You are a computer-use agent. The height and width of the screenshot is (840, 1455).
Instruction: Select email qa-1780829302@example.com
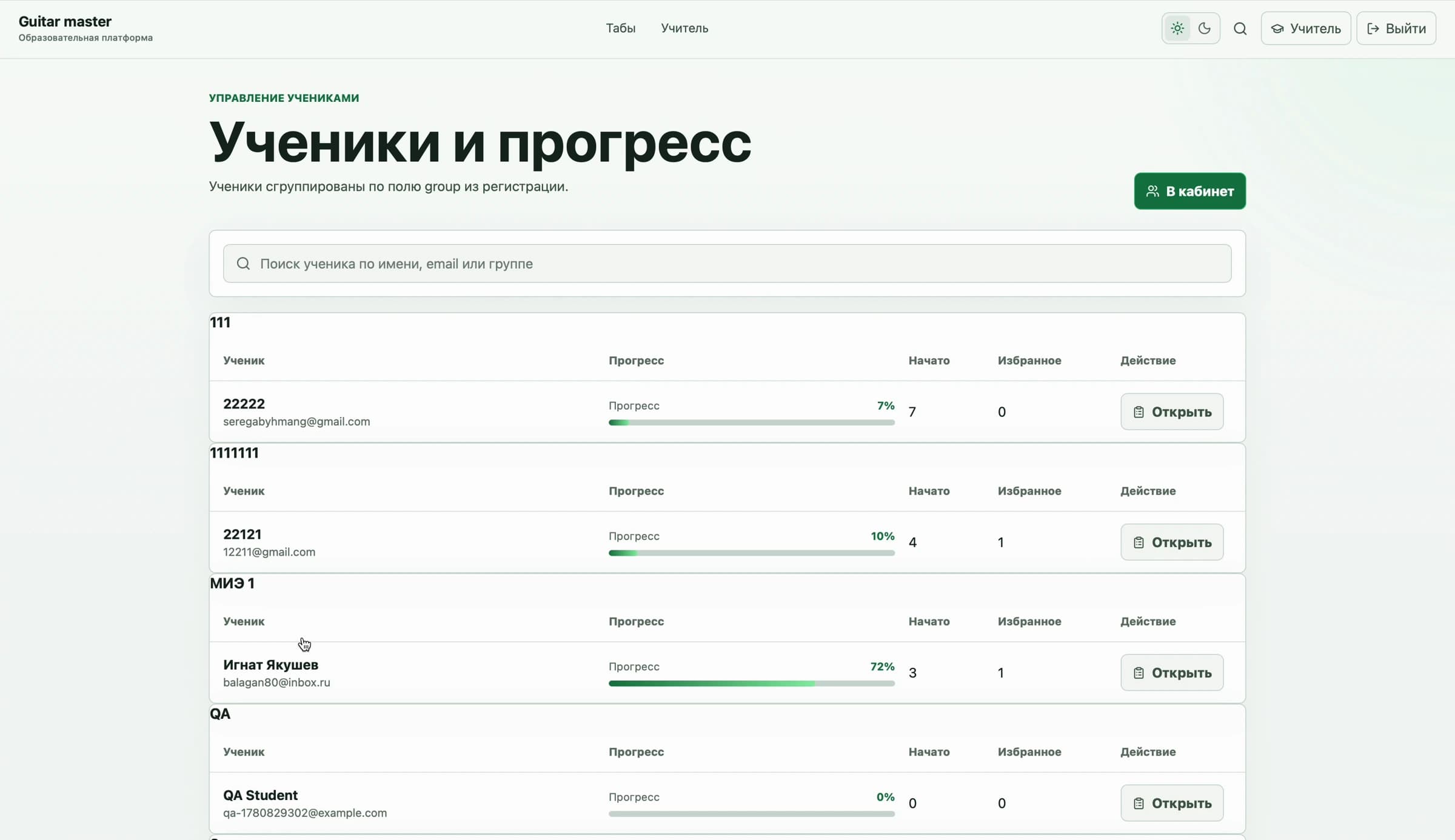pos(305,813)
